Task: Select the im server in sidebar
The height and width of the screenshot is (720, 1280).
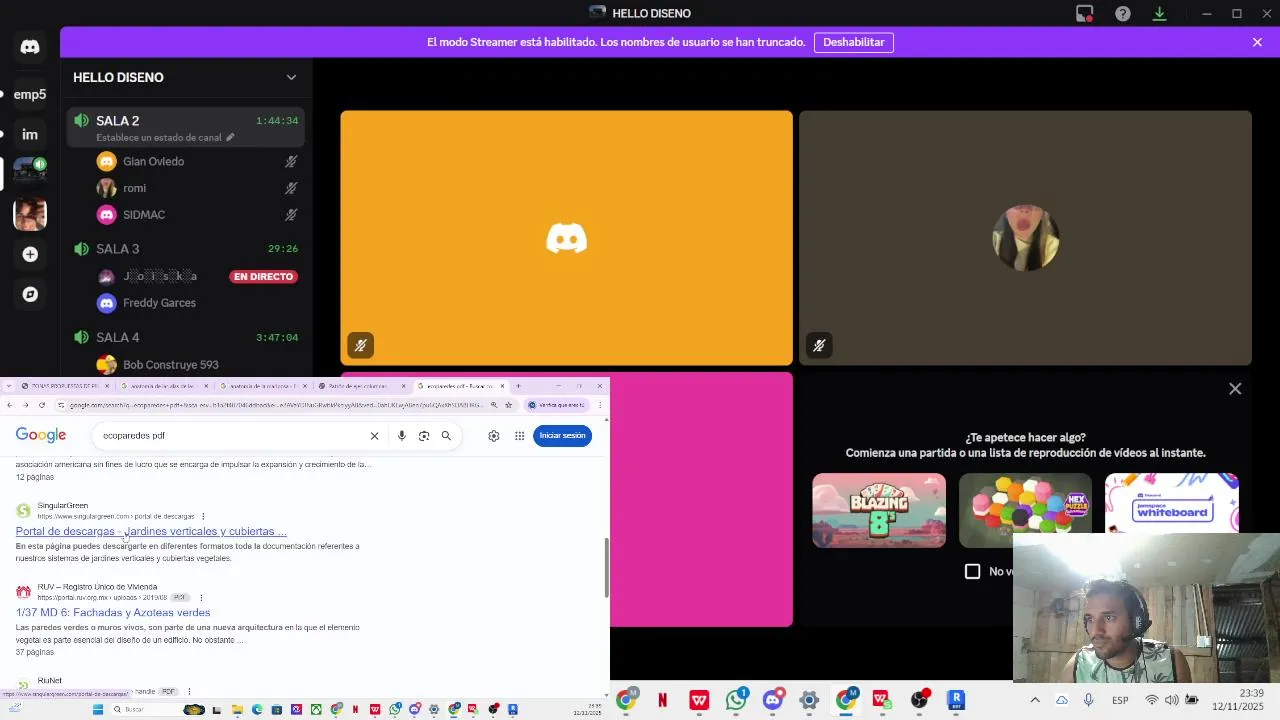Action: click(x=30, y=134)
